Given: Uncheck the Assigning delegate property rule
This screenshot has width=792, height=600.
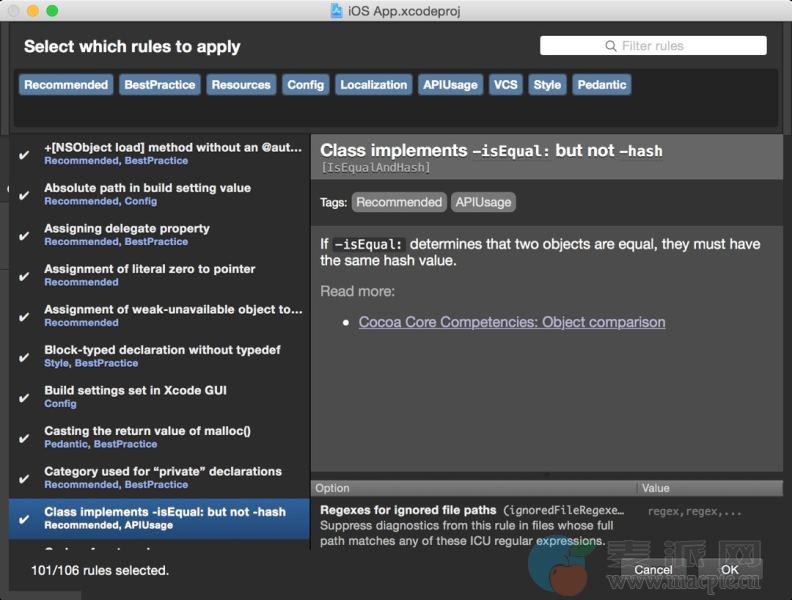Looking at the screenshot, I should [24, 236].
